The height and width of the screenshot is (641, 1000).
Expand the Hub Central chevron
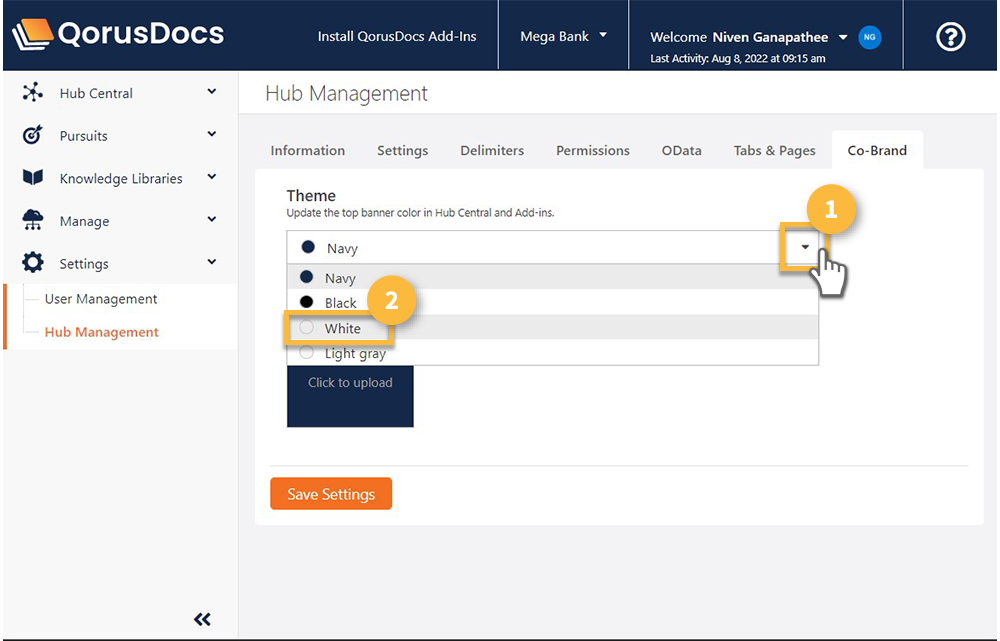coord(211,92)
